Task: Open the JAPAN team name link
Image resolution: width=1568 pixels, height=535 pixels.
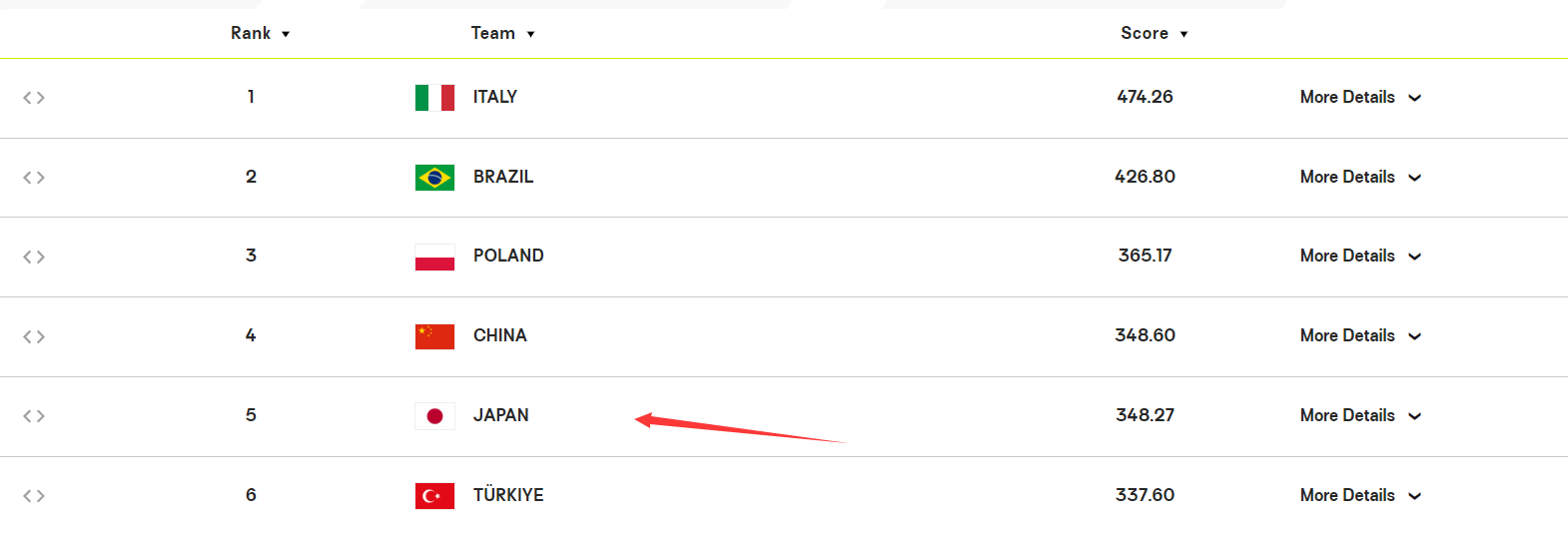Action: [500, 415]
